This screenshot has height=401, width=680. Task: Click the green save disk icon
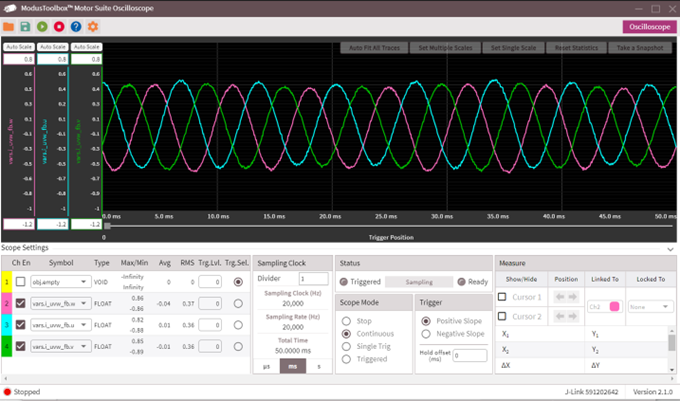coord(26,26)
